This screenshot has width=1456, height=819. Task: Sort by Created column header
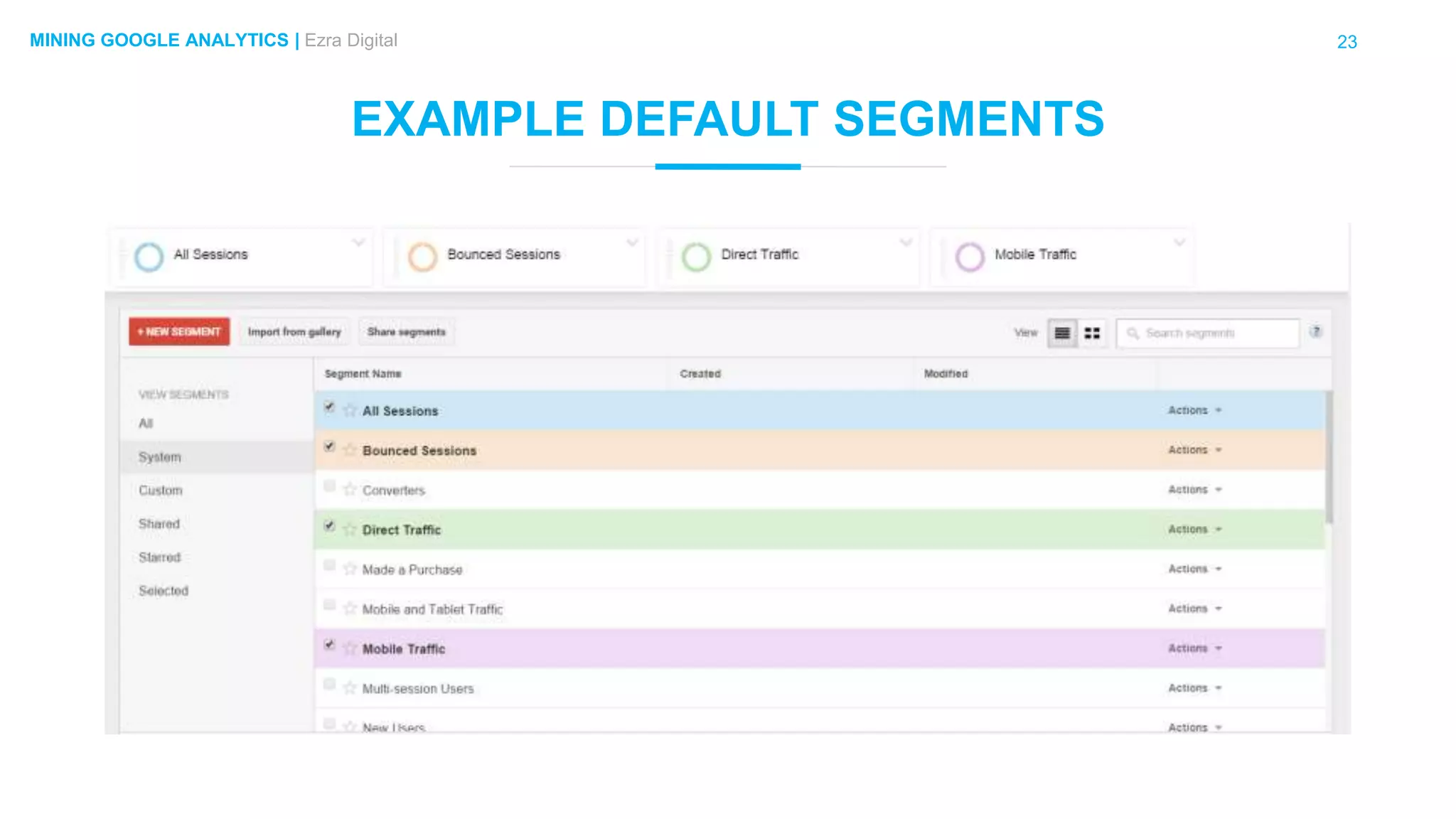click(700, 374)
